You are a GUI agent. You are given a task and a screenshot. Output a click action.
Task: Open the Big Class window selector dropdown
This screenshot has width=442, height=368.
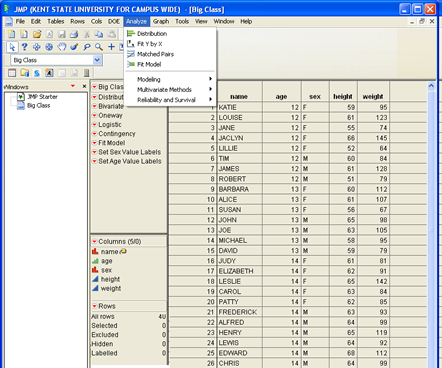pyautogui.click(x=97, y=60)
